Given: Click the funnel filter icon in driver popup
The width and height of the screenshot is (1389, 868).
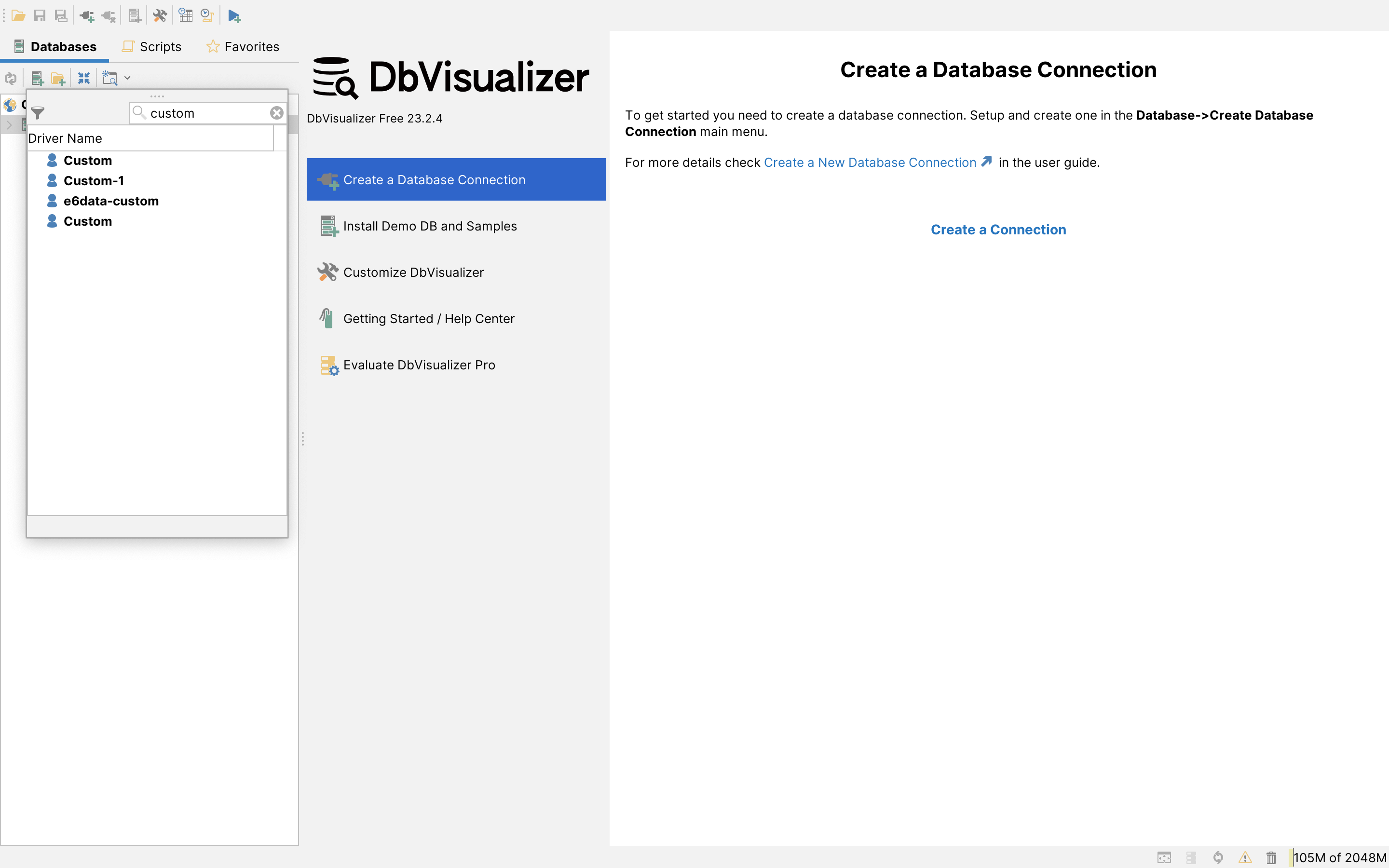Looking at the screenshot, I should click(x=38, y=113).
